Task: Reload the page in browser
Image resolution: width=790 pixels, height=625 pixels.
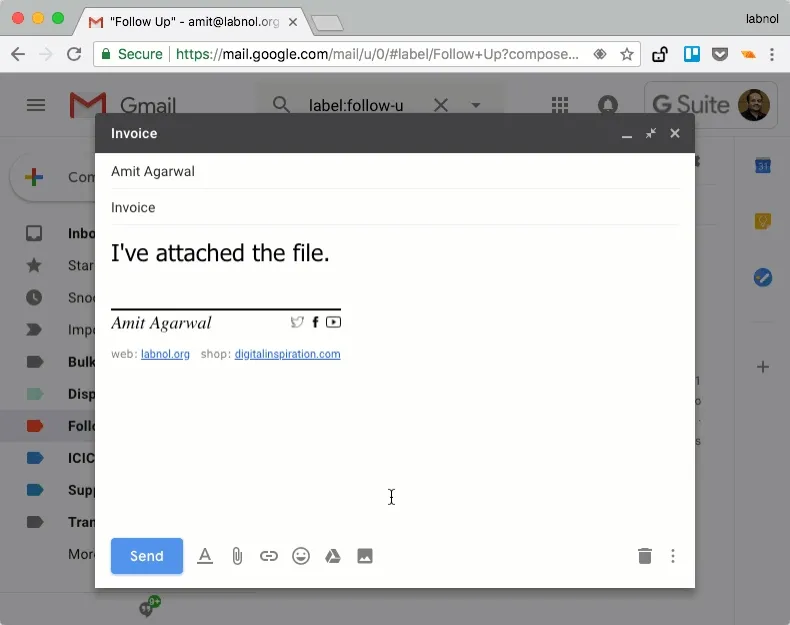Action: (x=74, y=54)
